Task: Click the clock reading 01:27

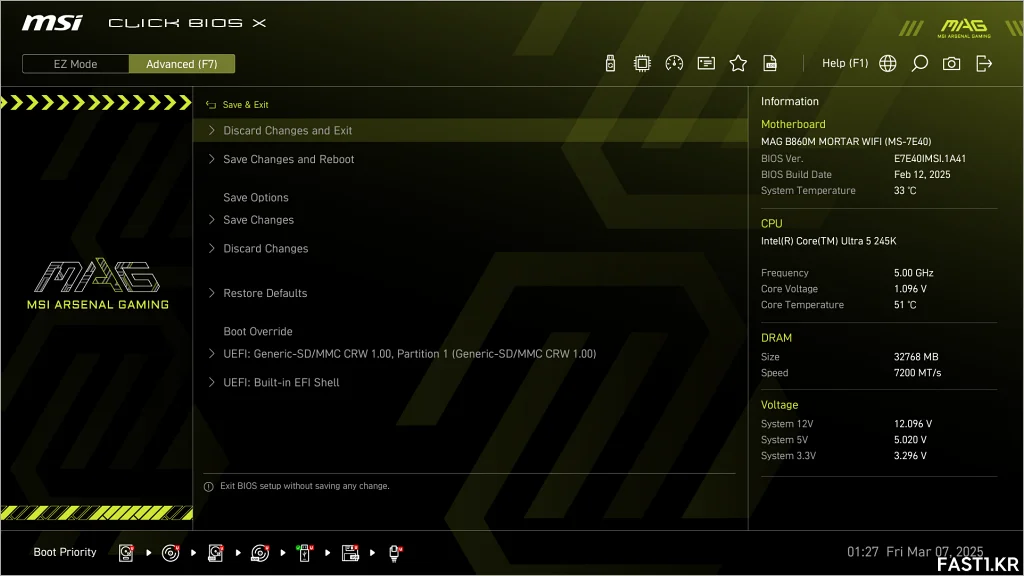Action: (x=863, y=552)
